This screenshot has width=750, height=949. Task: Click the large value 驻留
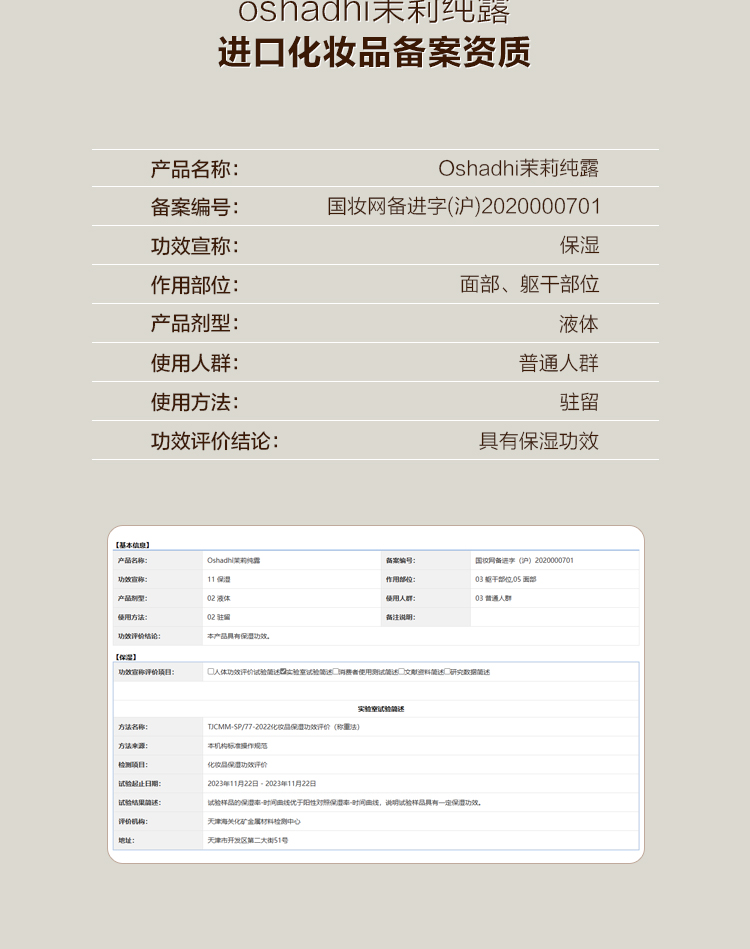click(x=579, y=402)
